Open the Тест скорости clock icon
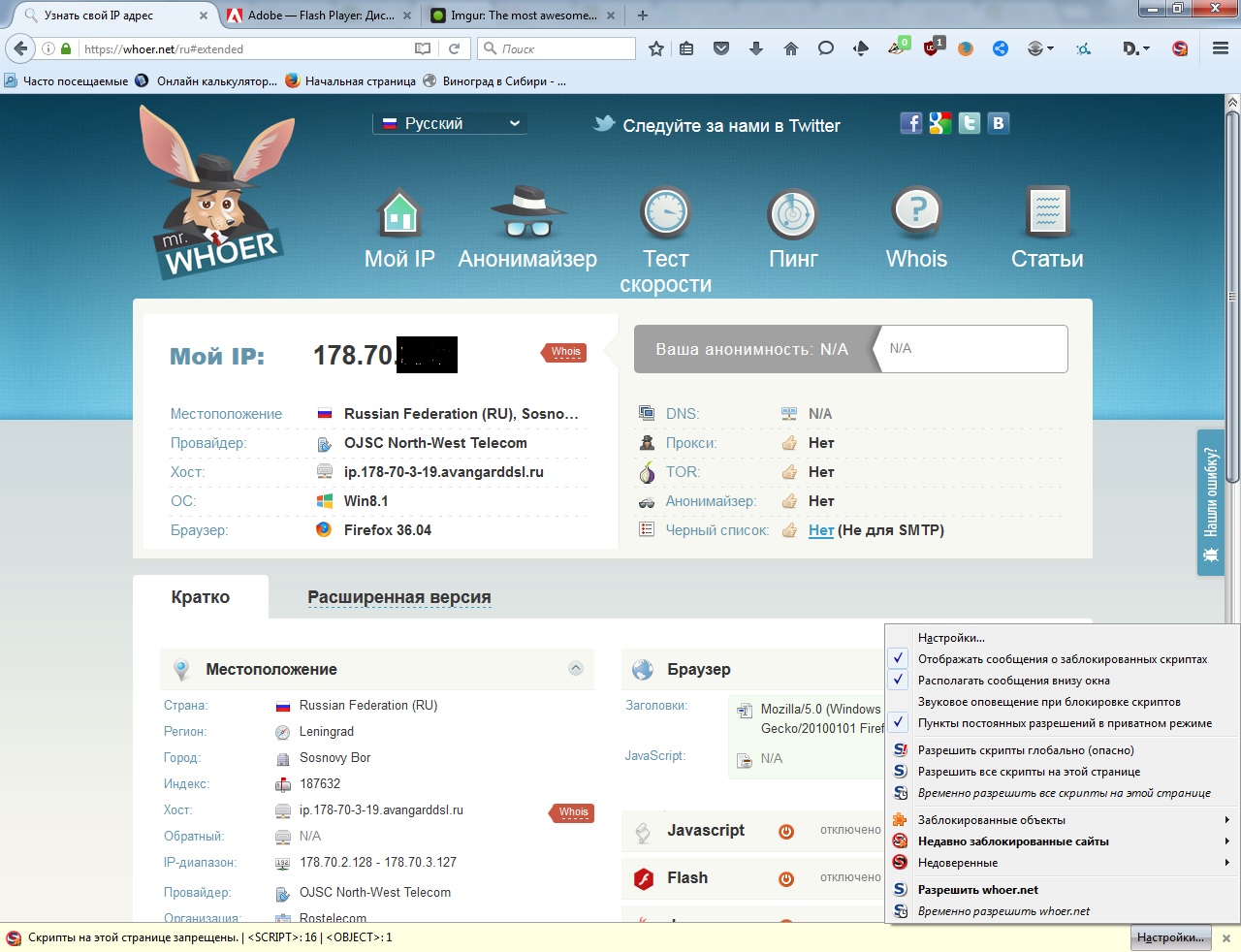 point(666,212)
